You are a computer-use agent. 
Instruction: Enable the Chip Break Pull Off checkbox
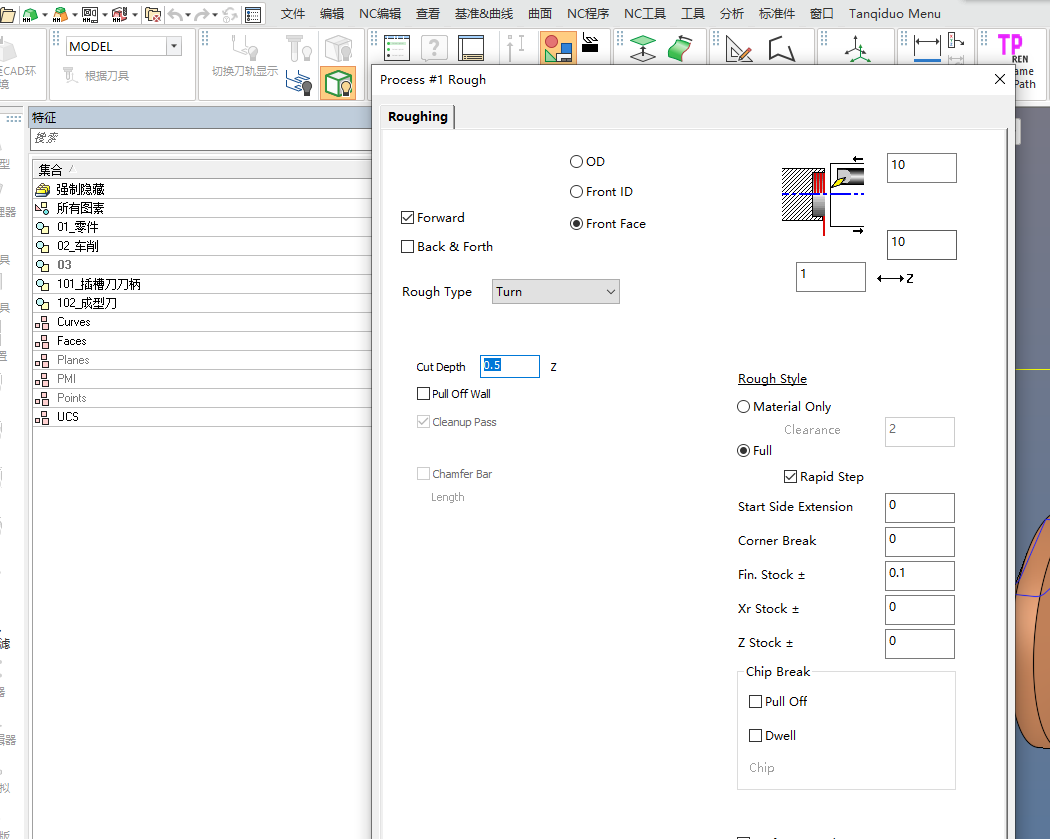point(755,702)
